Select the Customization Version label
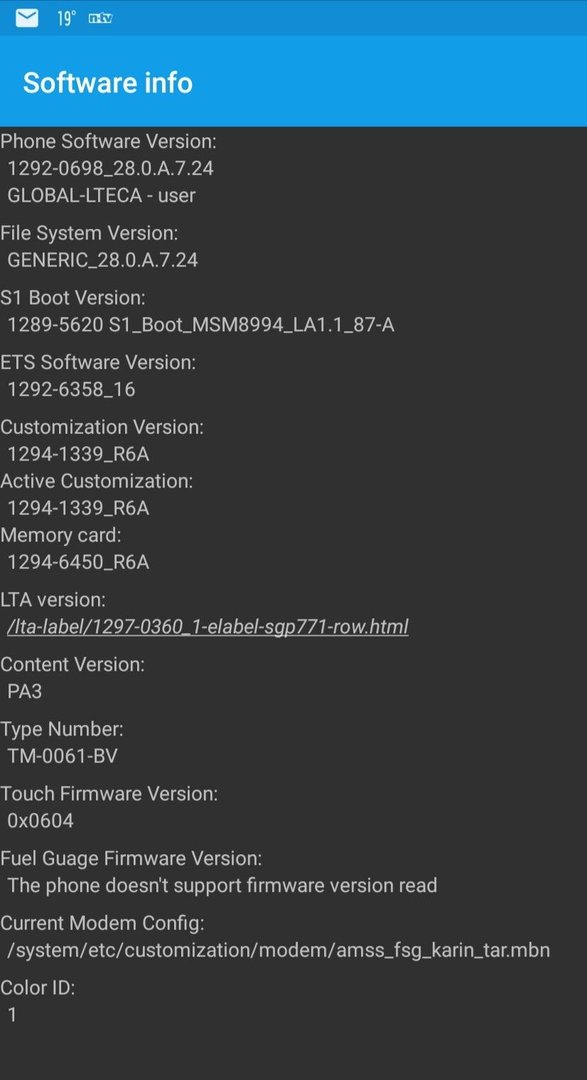587x1080 pixels. click(x=102, y=427)
